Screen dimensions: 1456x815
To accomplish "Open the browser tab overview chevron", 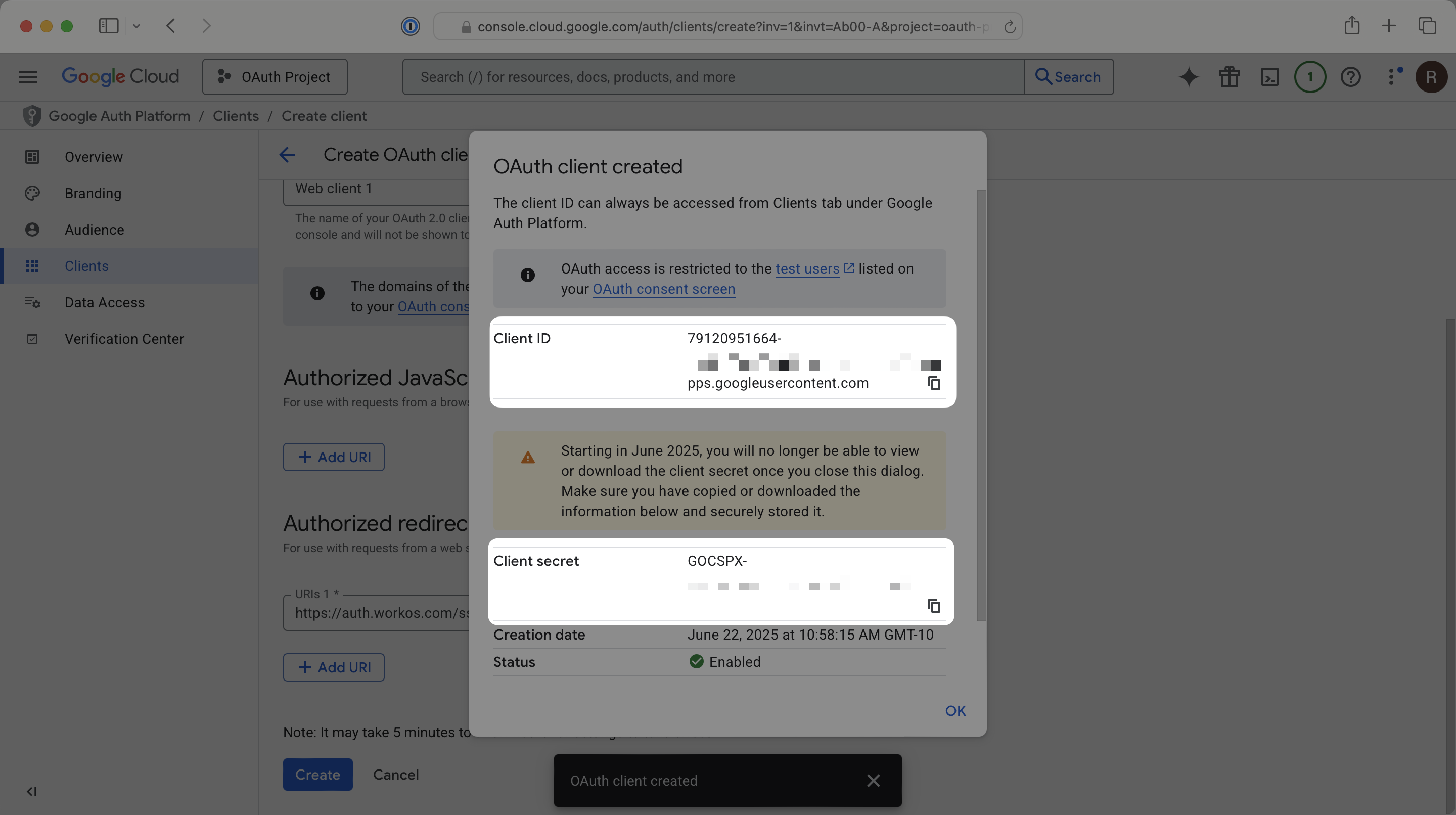I will click(136, 26).
